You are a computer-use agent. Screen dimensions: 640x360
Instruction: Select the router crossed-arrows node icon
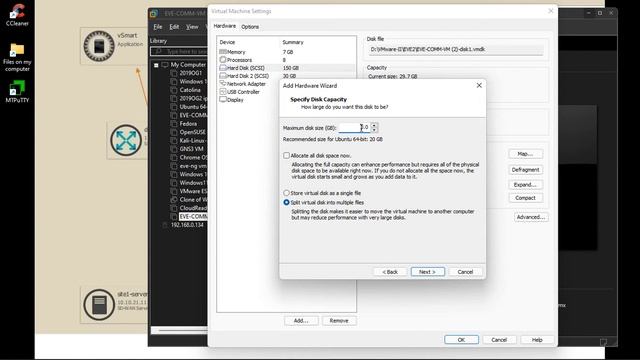126,140
